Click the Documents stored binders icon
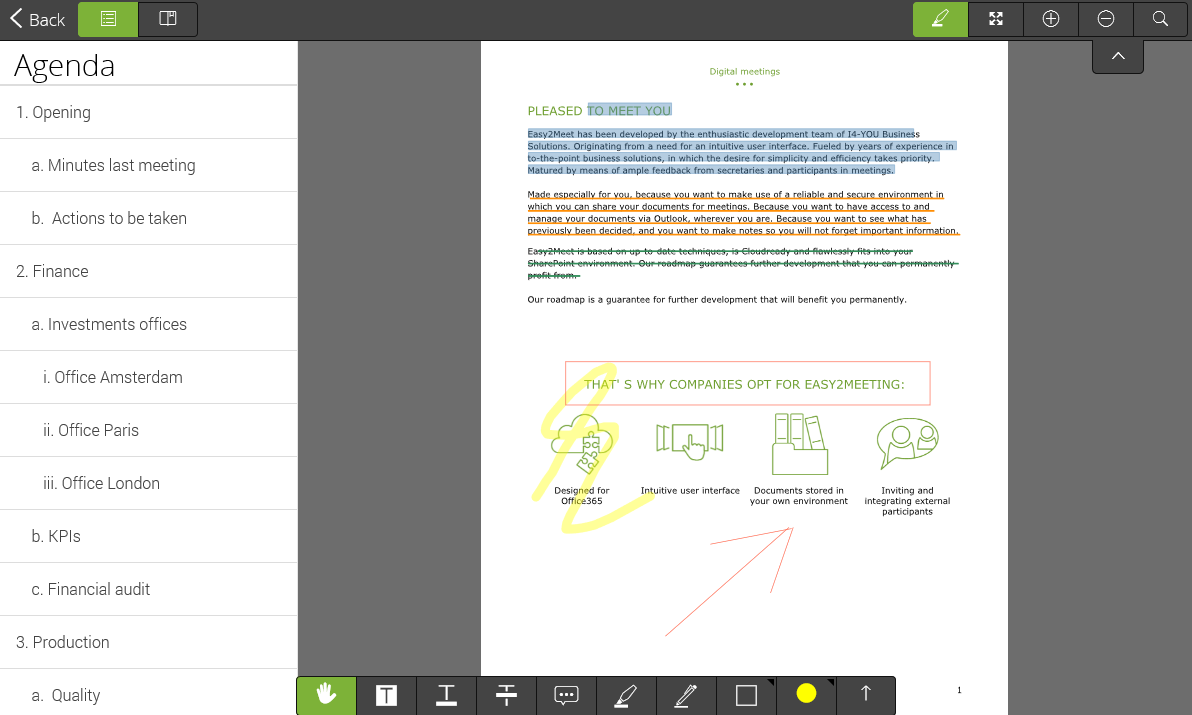Image resolution: width=1192 pixels, height=715 pixels. coord(800,444)
